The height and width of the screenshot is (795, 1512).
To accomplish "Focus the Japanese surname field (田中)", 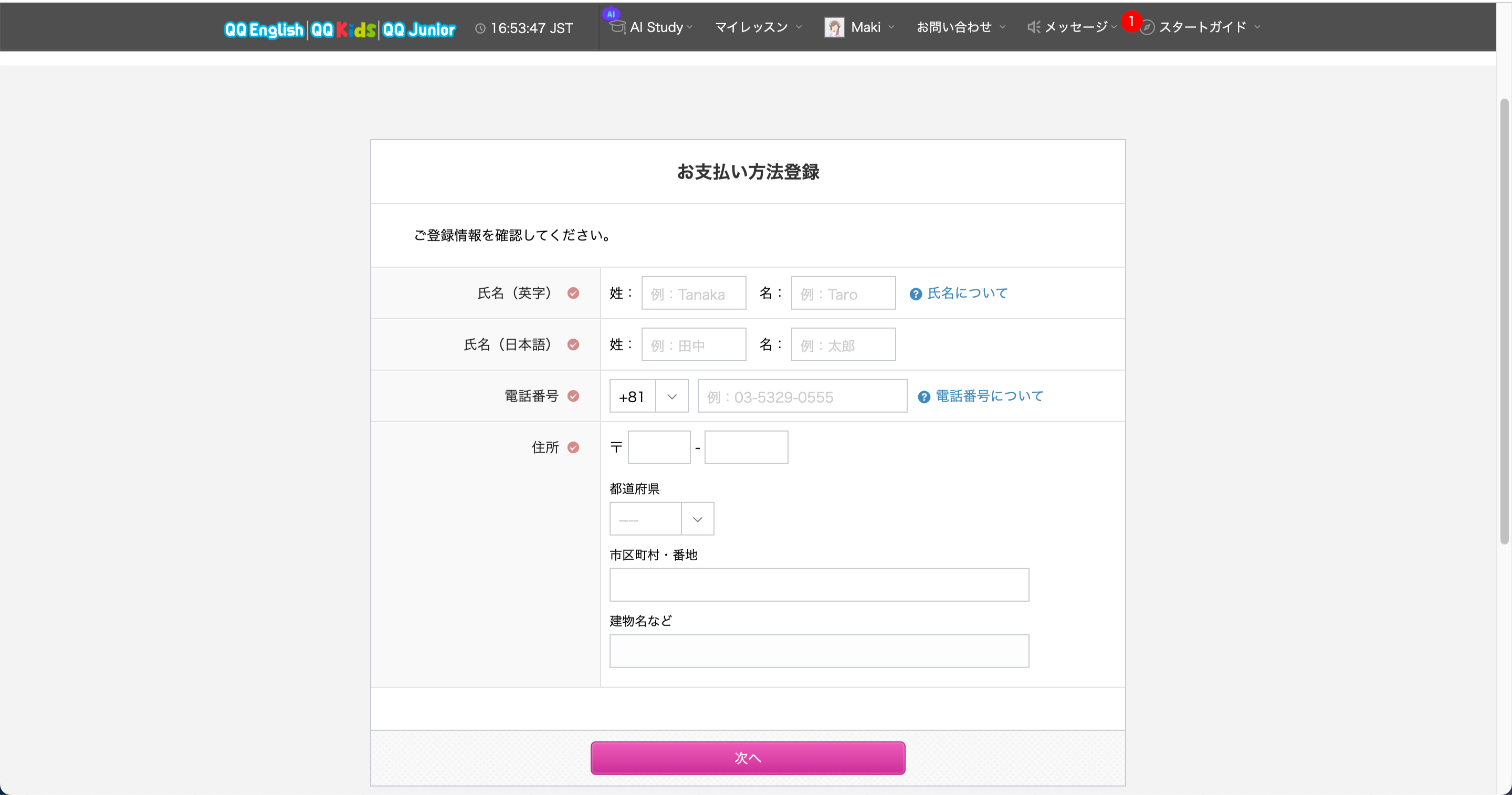I will 693,344.
